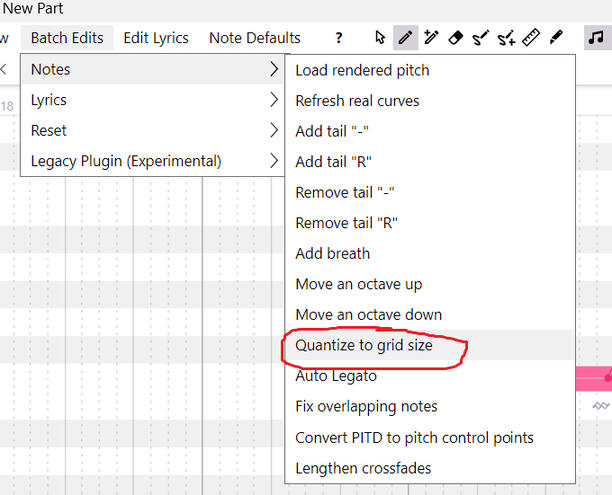Select the knife cut tool
Image resolution: width=612 pixels, height=495 pixels.
556,38
